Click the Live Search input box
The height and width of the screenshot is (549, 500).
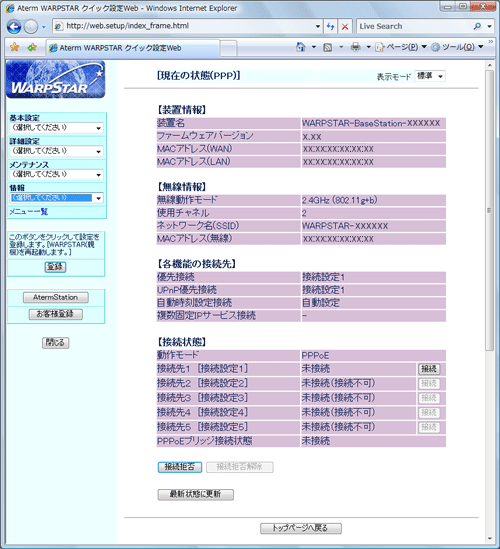click(413, 26)
